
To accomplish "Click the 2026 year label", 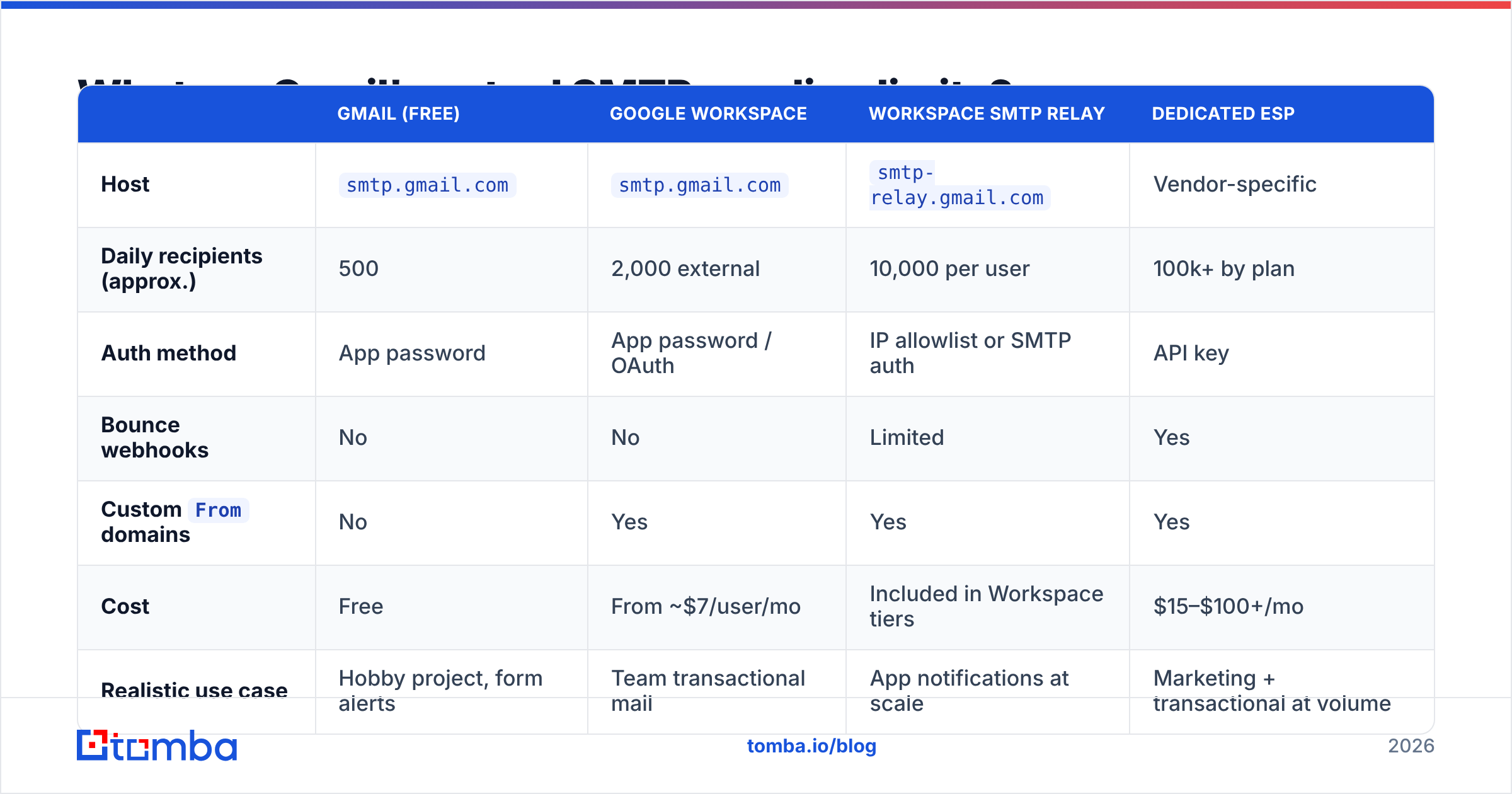I will click(1411, 746).
